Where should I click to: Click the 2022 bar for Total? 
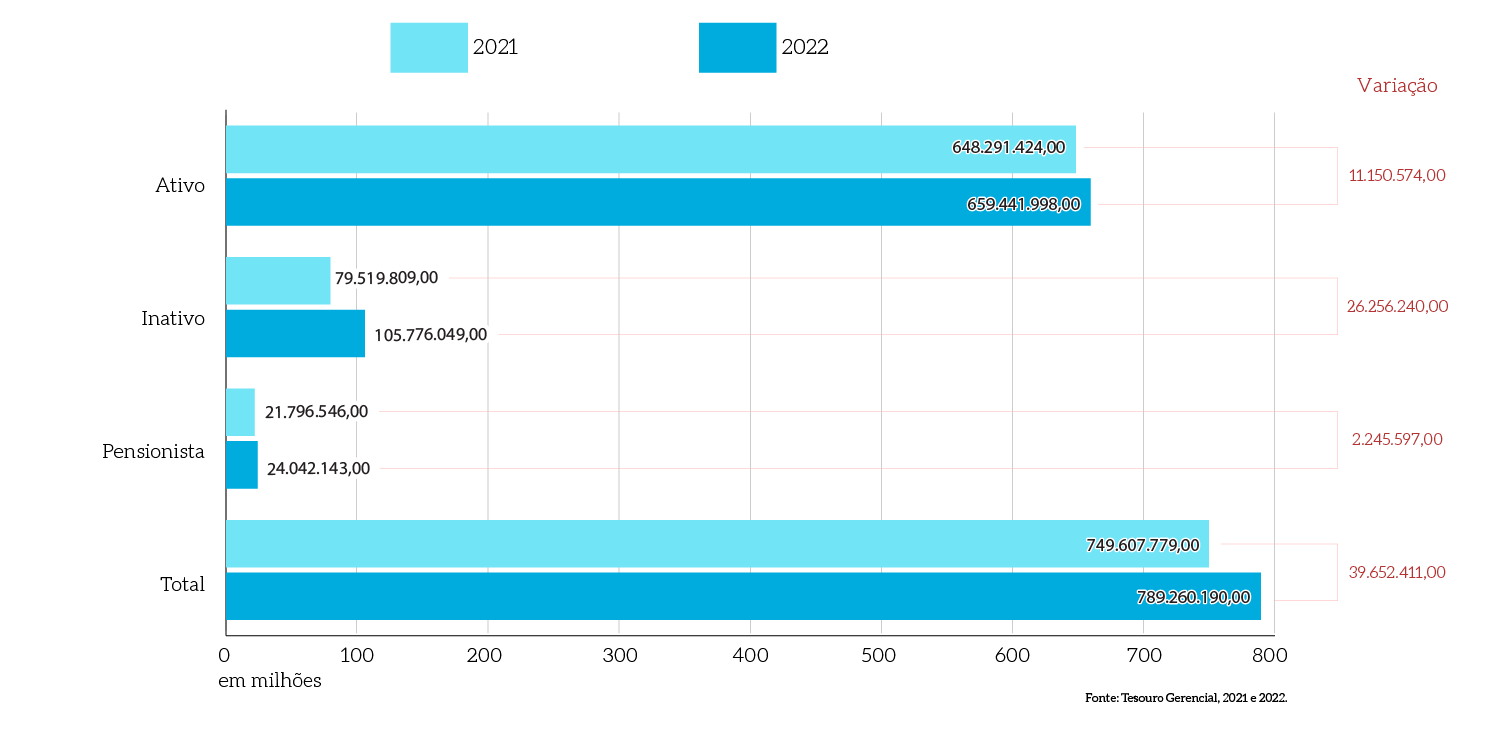click(700, 597)
